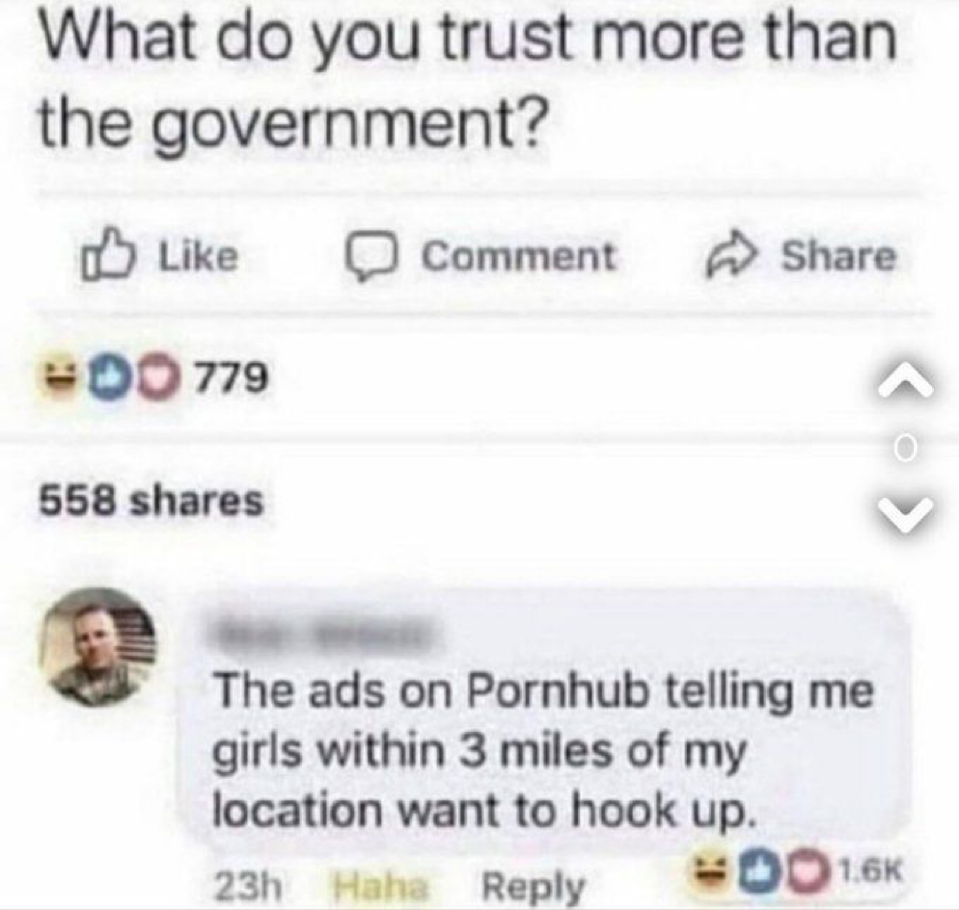The height and width of the screenshot is (910, 959).
Task: Click the small circle between the chevrons
Action: (x=906, y=449)
